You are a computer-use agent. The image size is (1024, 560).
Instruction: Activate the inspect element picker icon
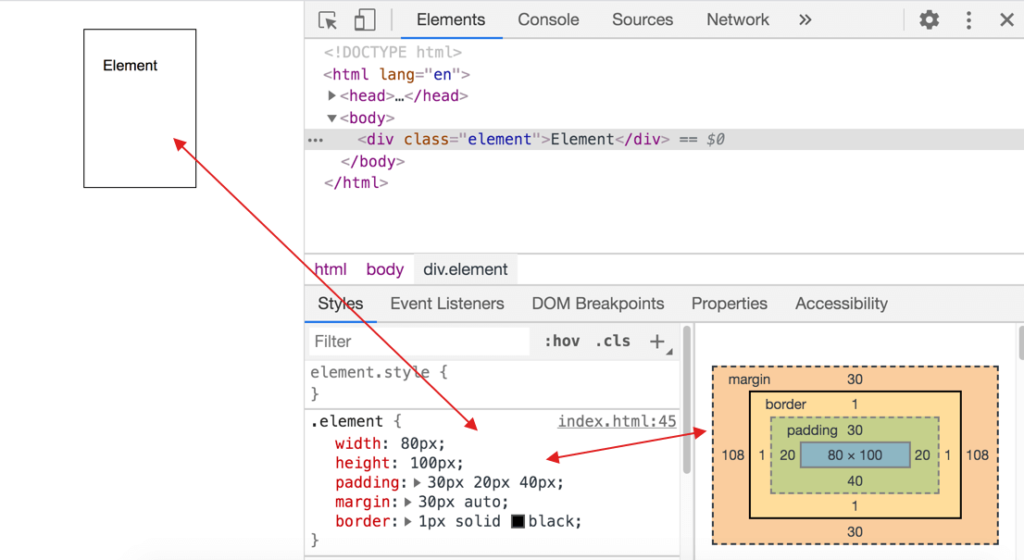(x=328, y=20)
